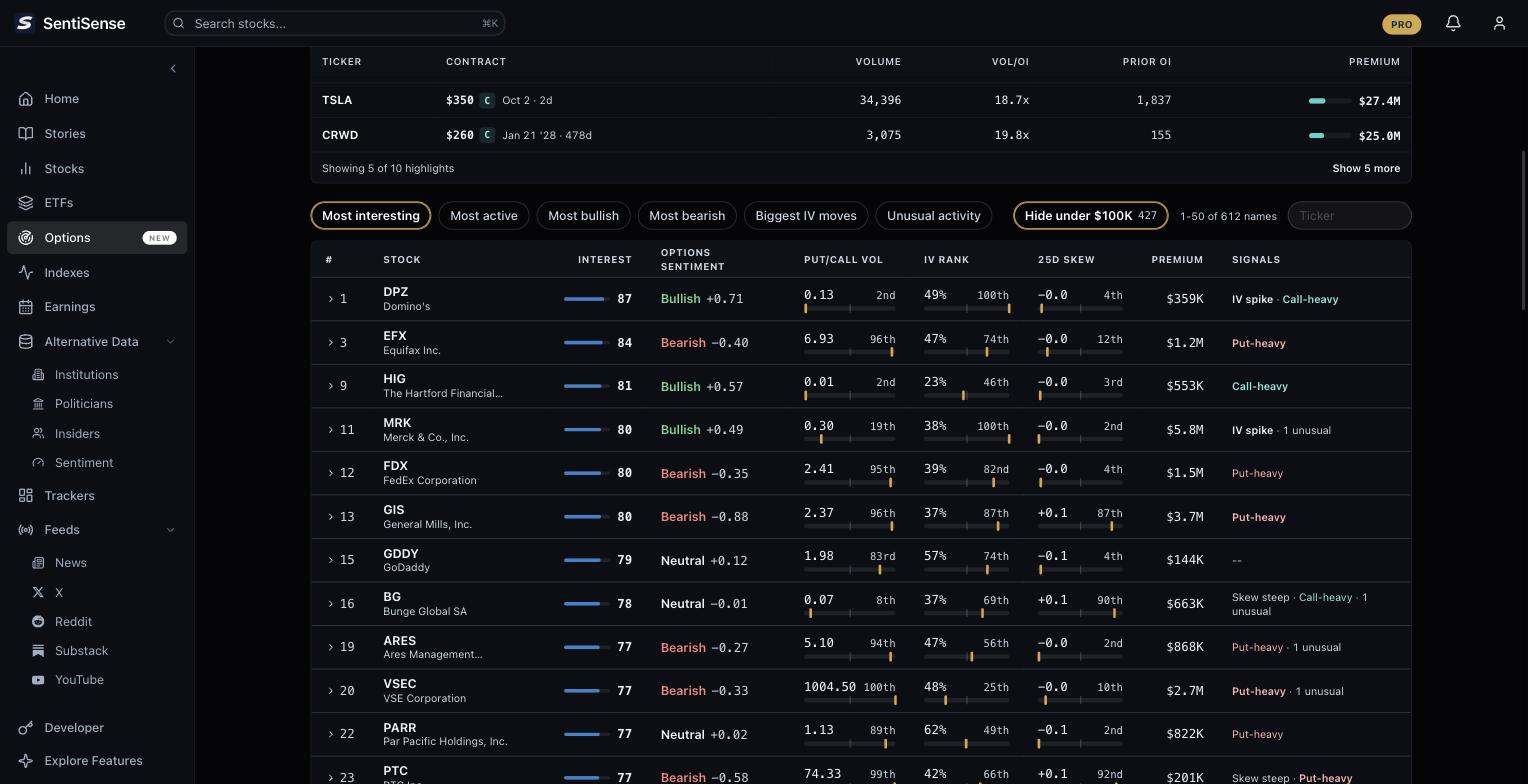
Task: Open the Indexes page
Action: [x=97, y=273]
